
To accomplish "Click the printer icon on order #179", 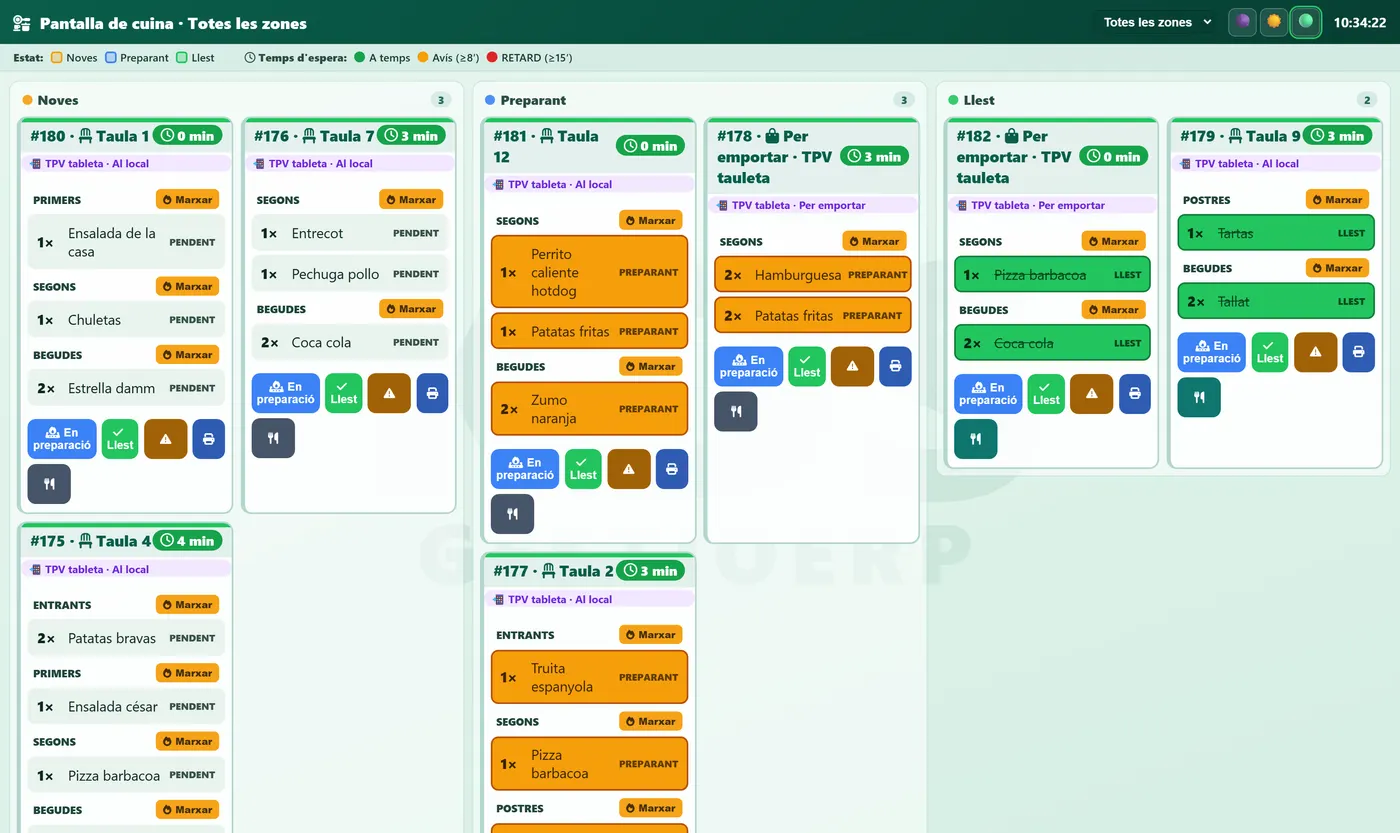I will [x=1358, y=352].
